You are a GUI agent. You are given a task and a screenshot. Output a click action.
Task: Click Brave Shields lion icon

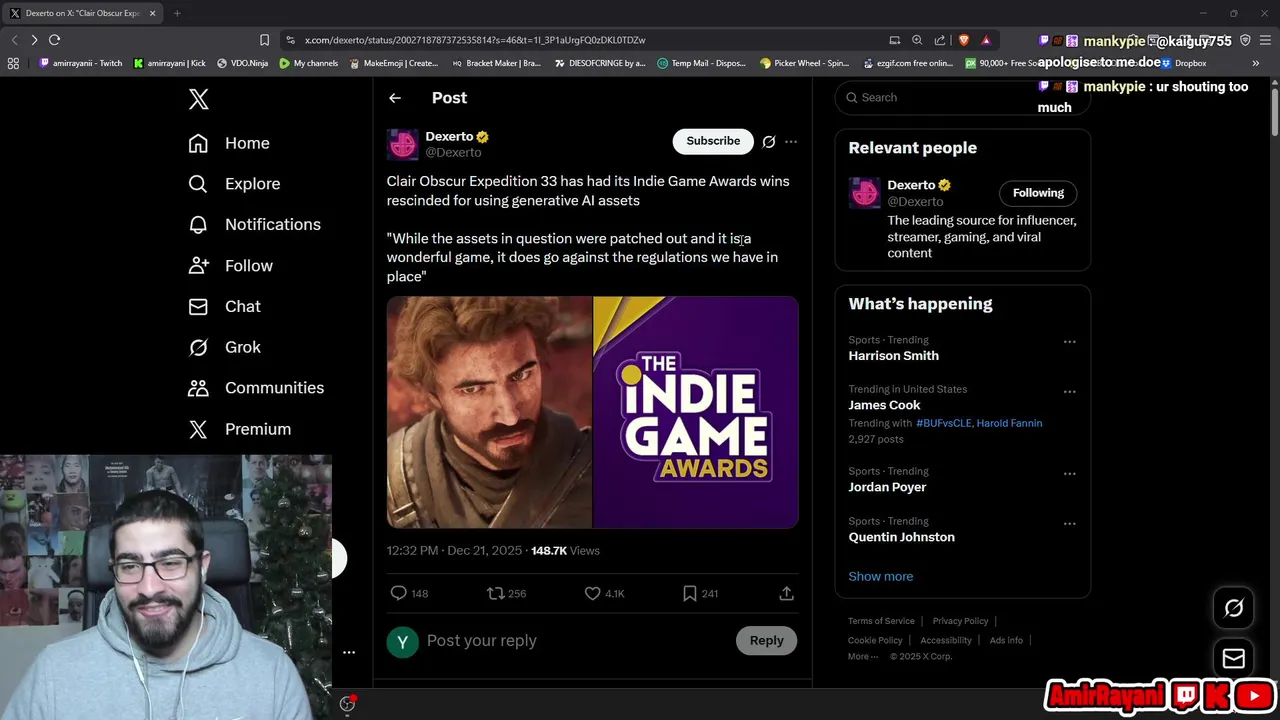pyautogui.click(x=963, y=40)
